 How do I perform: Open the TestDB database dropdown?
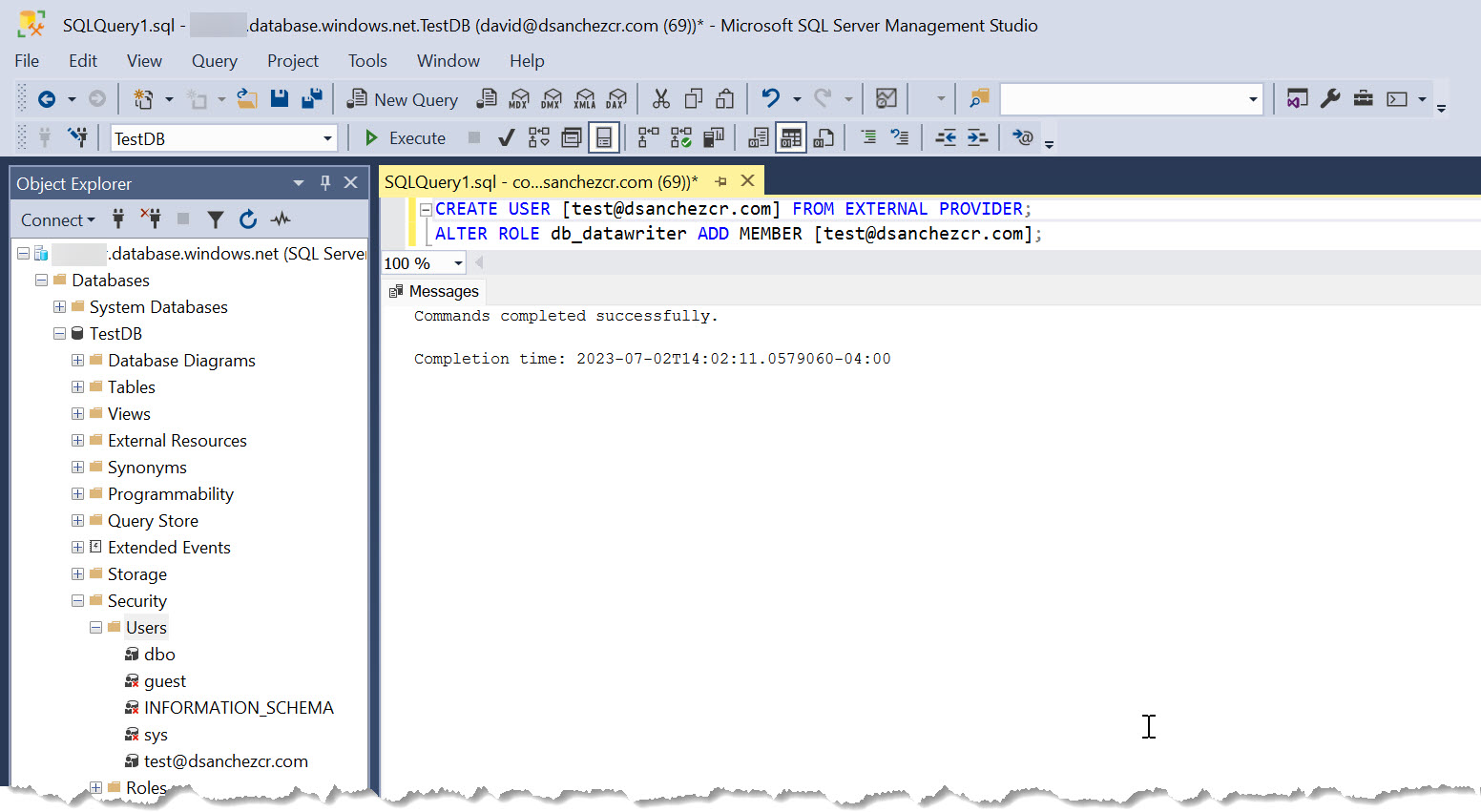point(327,138)
